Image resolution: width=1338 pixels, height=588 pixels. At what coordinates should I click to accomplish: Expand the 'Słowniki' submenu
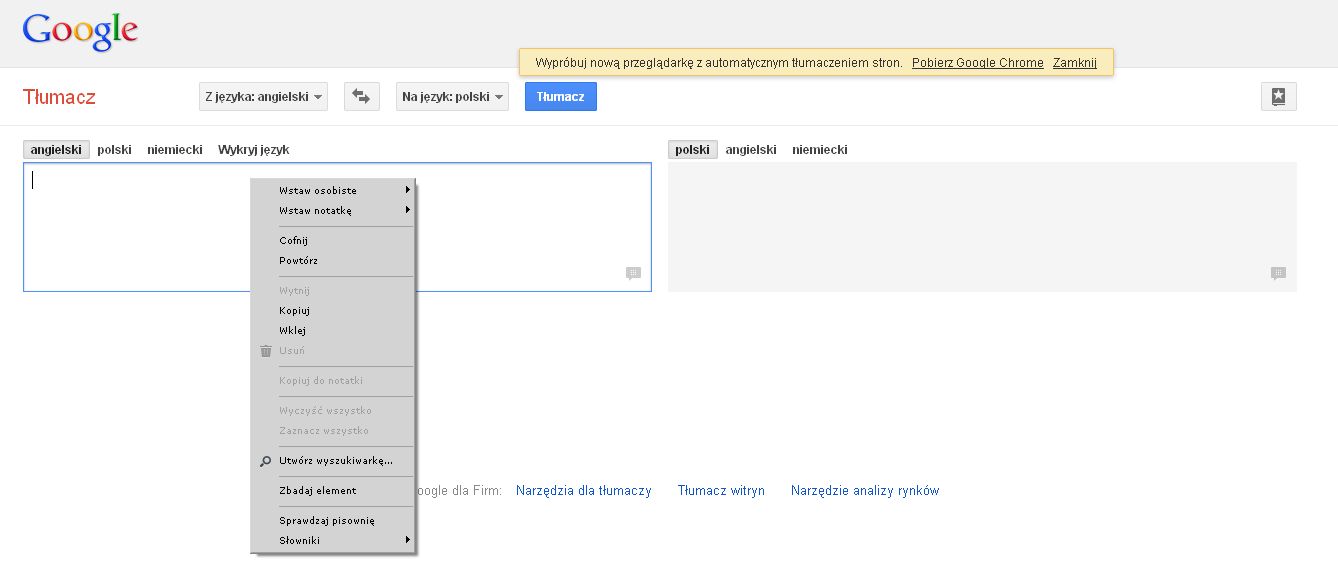pos(333,541)
